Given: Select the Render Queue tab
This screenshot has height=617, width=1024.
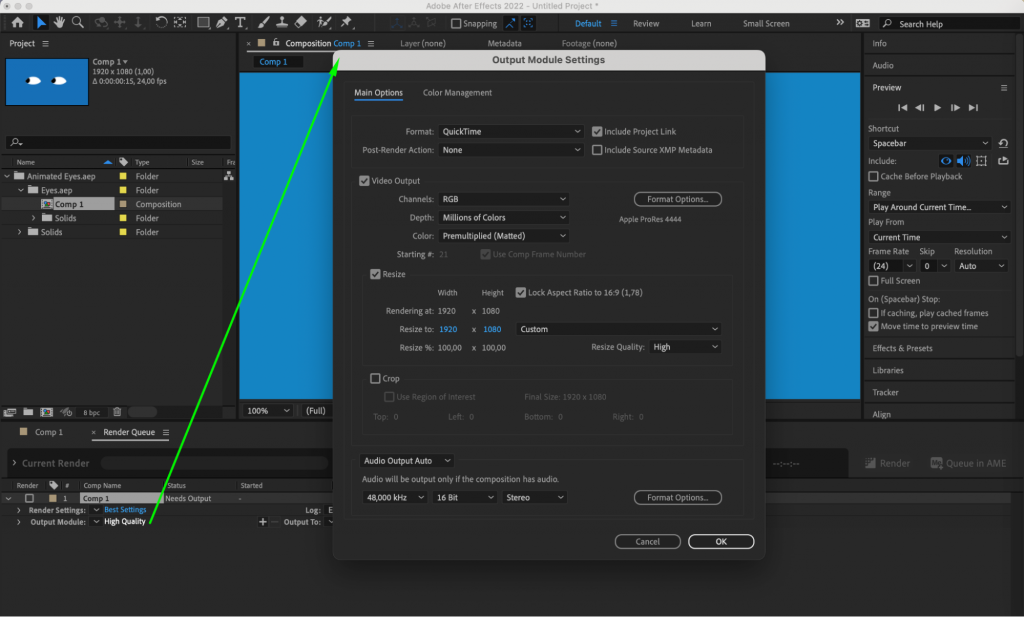Looking at the screenshot, I should (129, 432).
